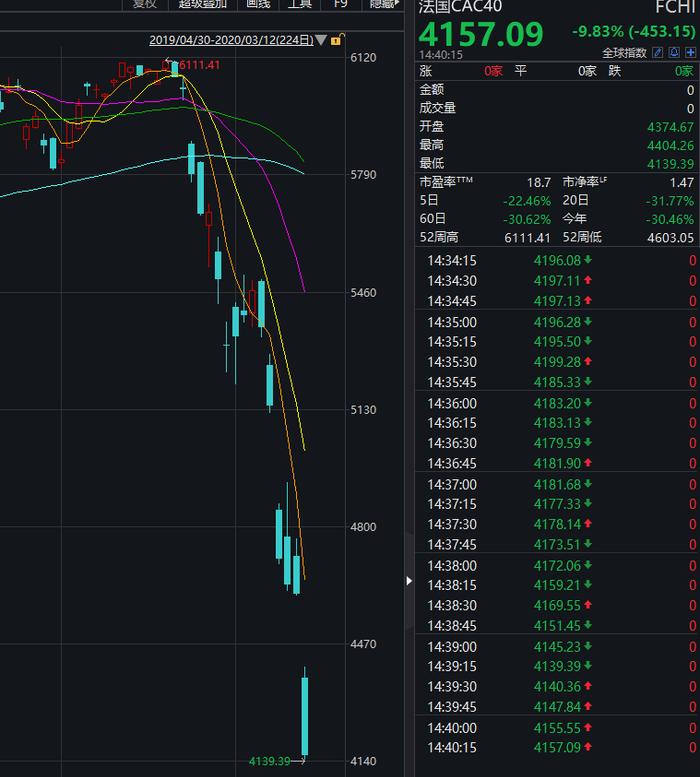Click the date range lock icon
The height and width of the screenshot is (777, 700).
[337, 39]
